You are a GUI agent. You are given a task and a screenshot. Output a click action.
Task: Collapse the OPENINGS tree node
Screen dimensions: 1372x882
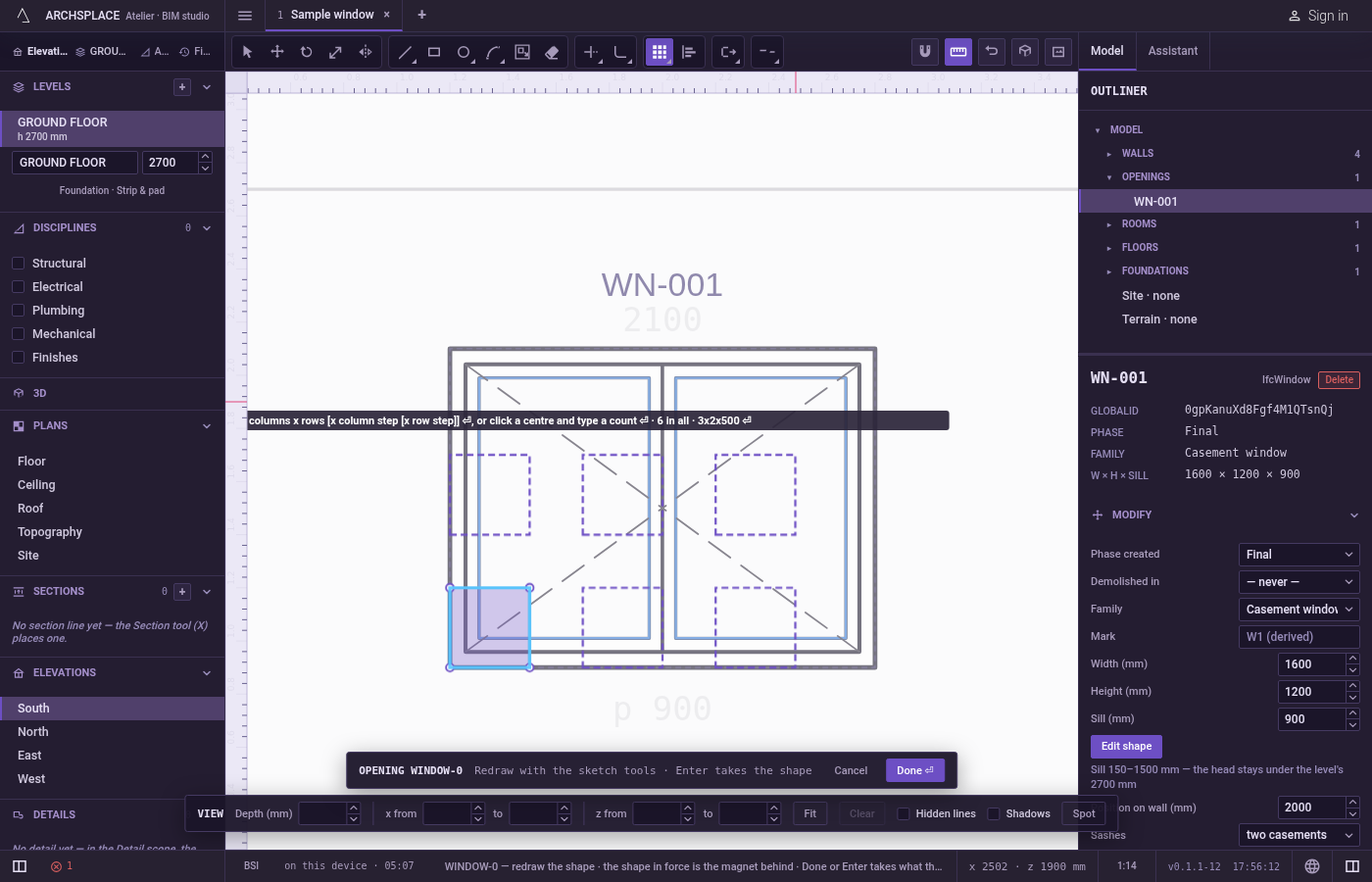coord(1109,177)
